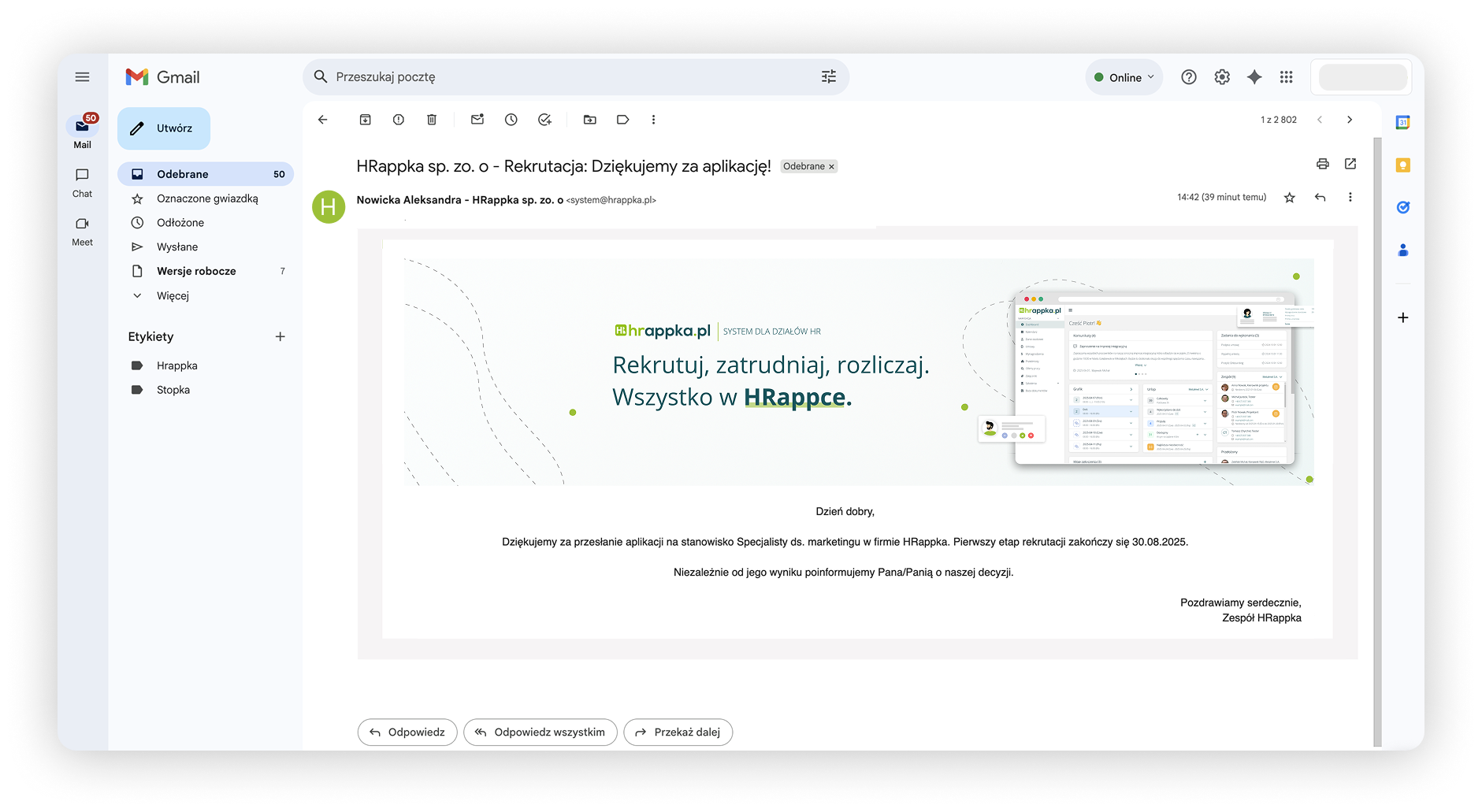Print the whole conversation
Viewport: 1482px width, 812px height.
point(1322,164)
